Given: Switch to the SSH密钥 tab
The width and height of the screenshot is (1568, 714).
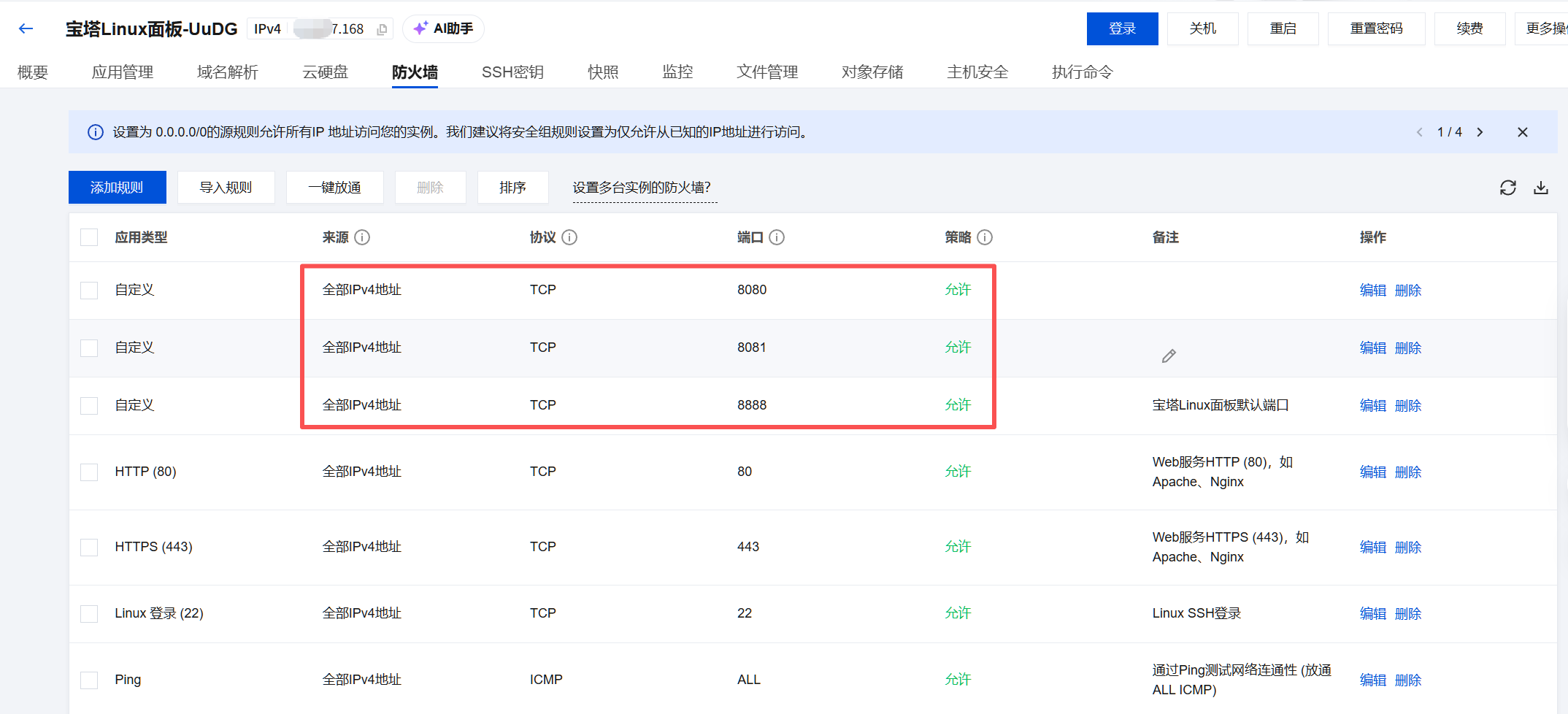Looking at the screenshot, I should click(x=512, y=72).
